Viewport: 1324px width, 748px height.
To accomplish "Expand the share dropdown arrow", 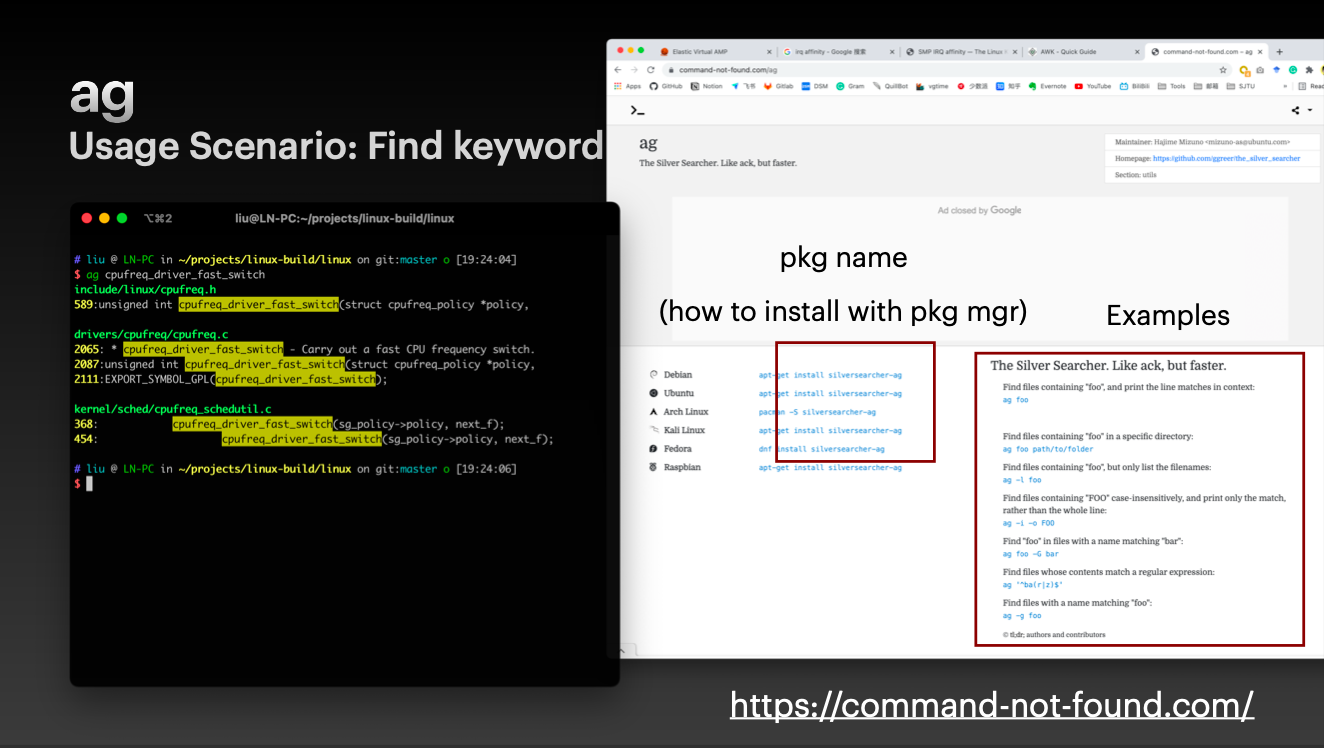I will (x=1309, y=111).
